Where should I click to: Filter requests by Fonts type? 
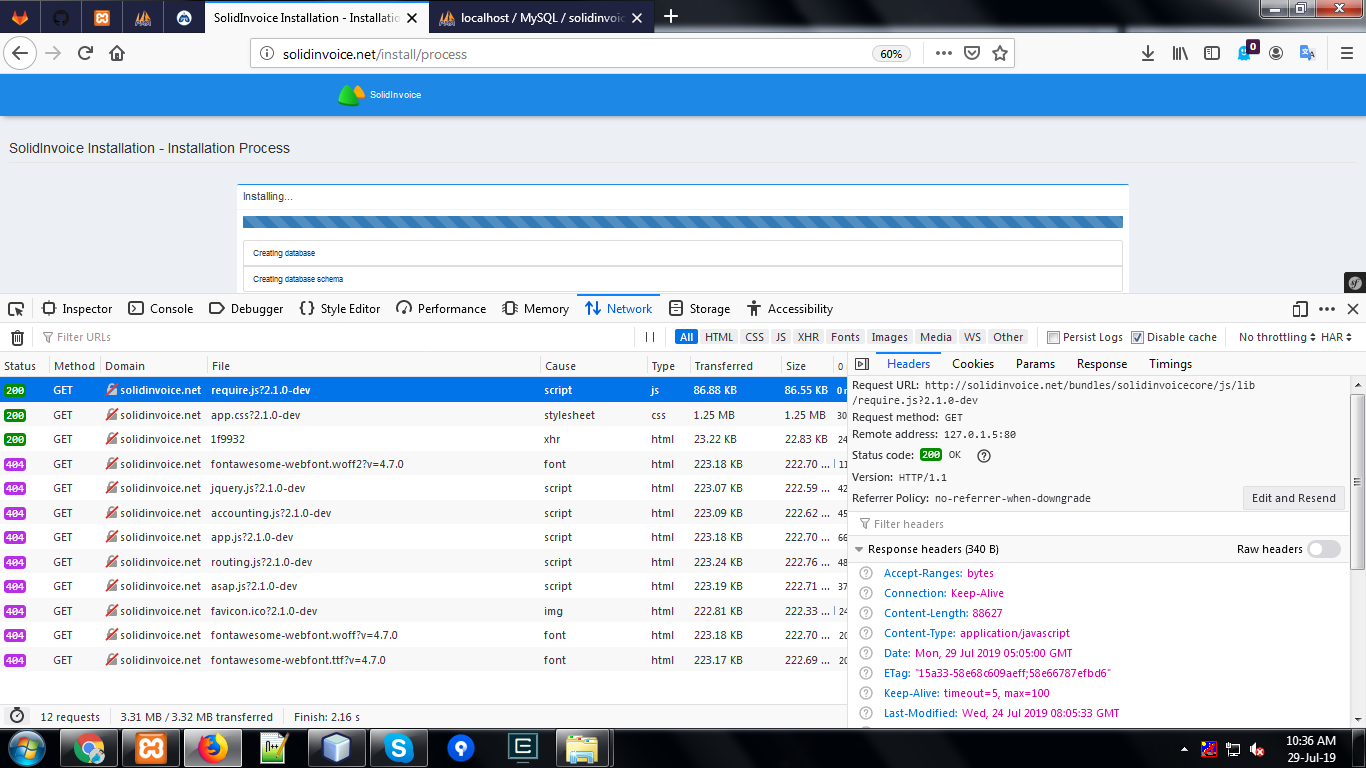[x=845, y=337]
